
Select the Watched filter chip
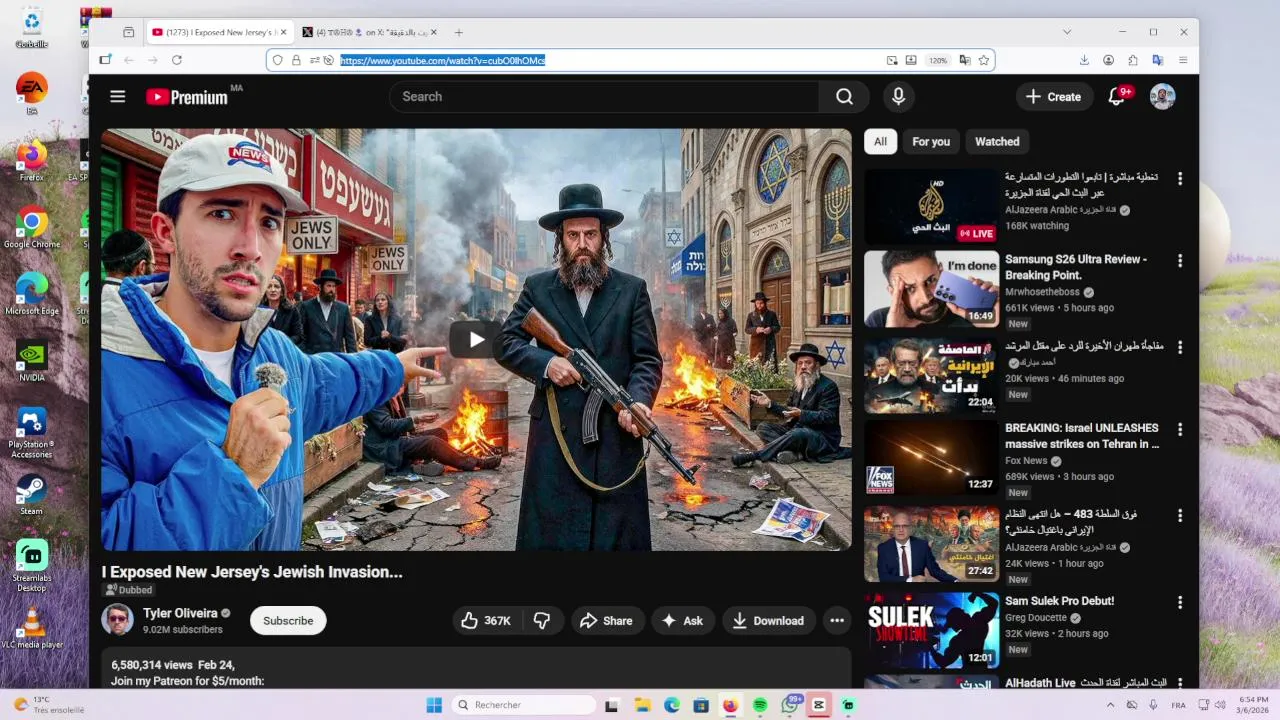coord(997,142)
